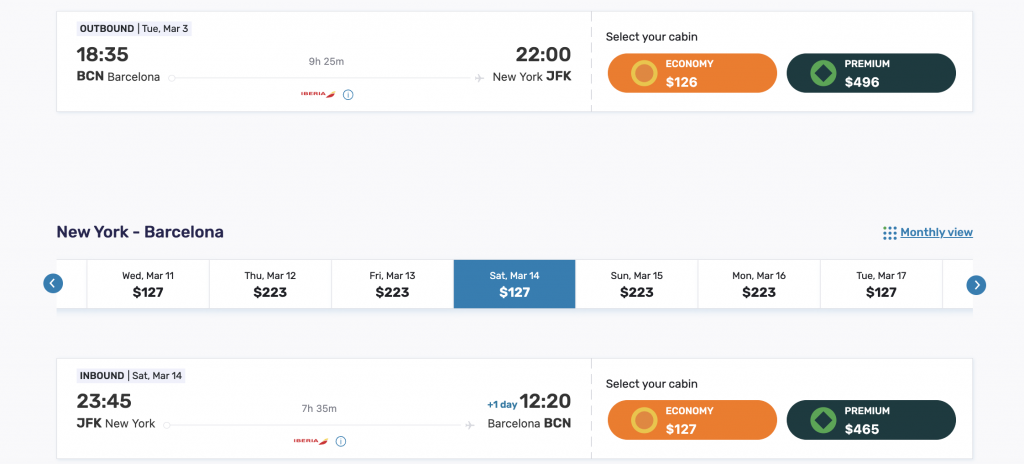Open the Monthly view link
Image resolution: width=1024 pixels, height=464 pixels.
pos(936,233)
